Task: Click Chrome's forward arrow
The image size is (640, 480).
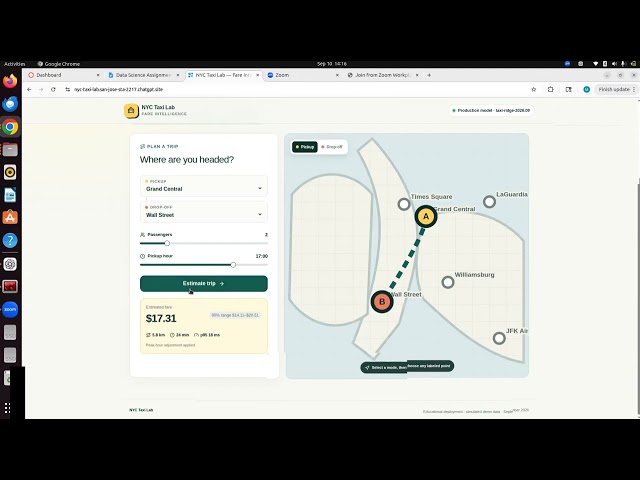Action: pos(41,89)
